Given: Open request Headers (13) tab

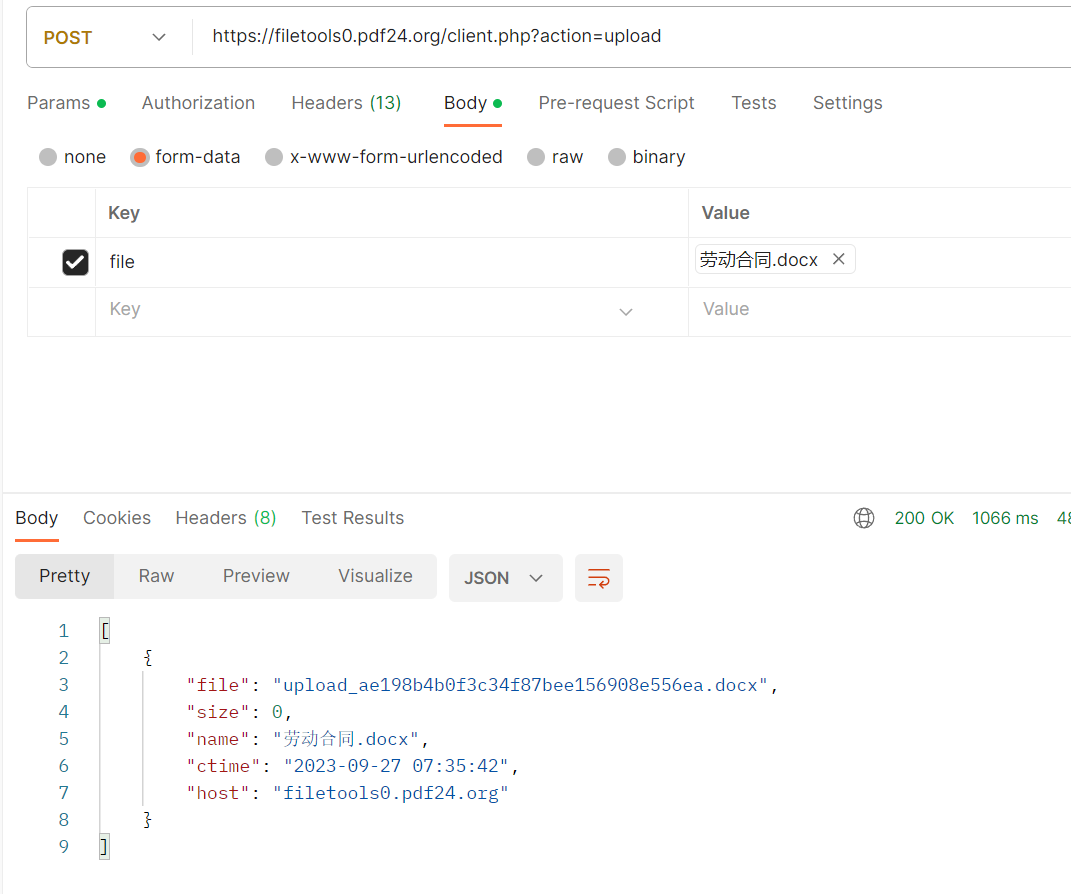Looking at the screenshot, I should (x=346, y=103).
